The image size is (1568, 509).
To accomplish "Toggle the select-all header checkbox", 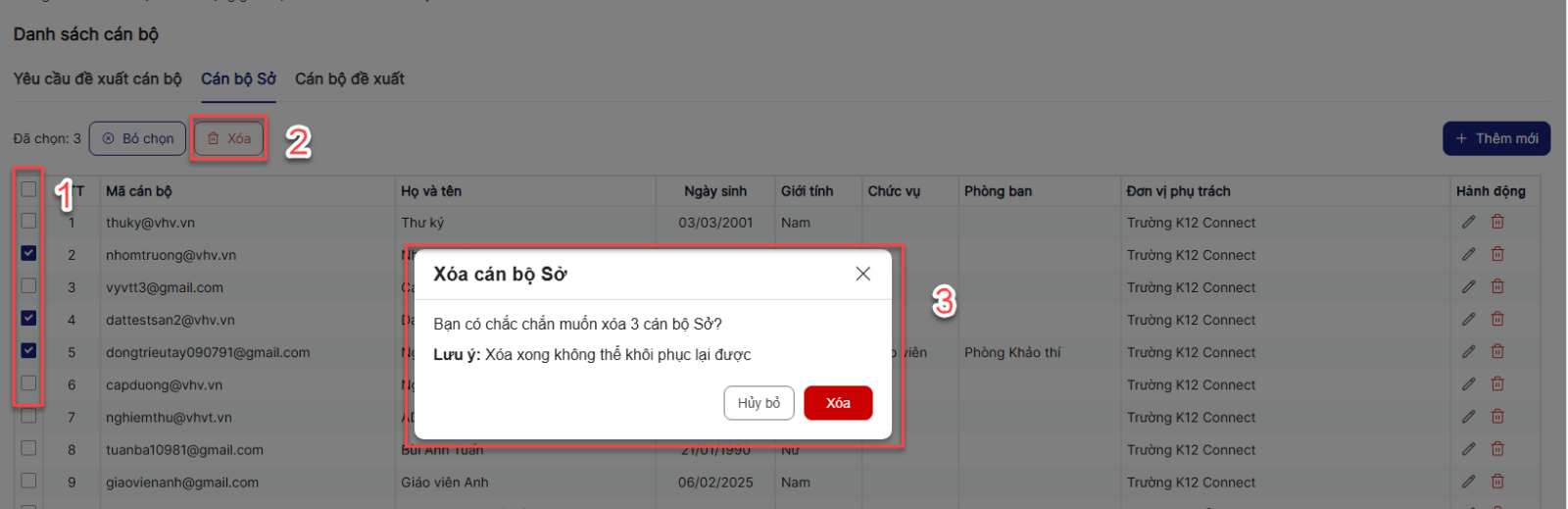I will point(28,189).
